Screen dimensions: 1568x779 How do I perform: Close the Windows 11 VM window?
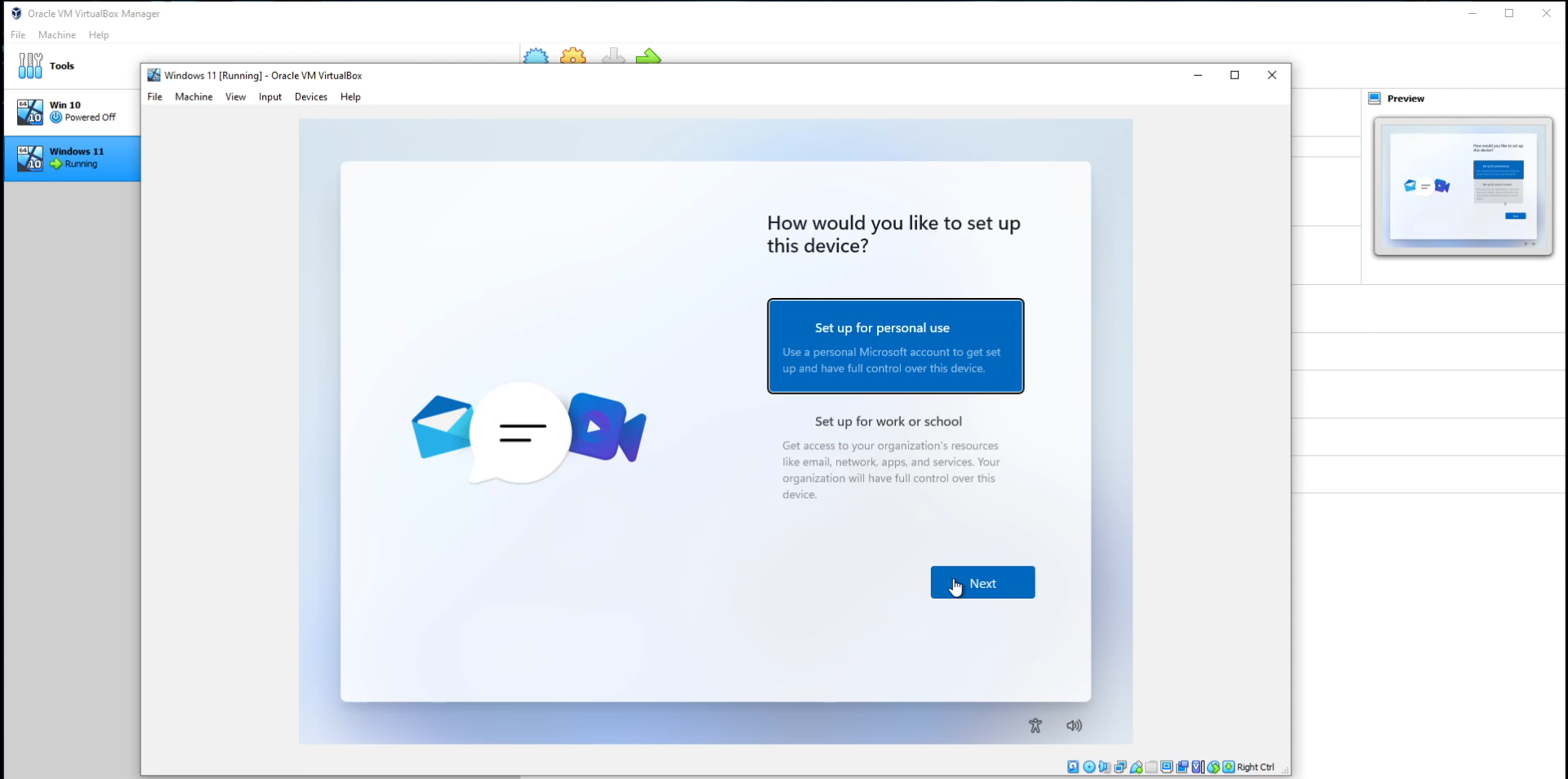pos(1272,75)
